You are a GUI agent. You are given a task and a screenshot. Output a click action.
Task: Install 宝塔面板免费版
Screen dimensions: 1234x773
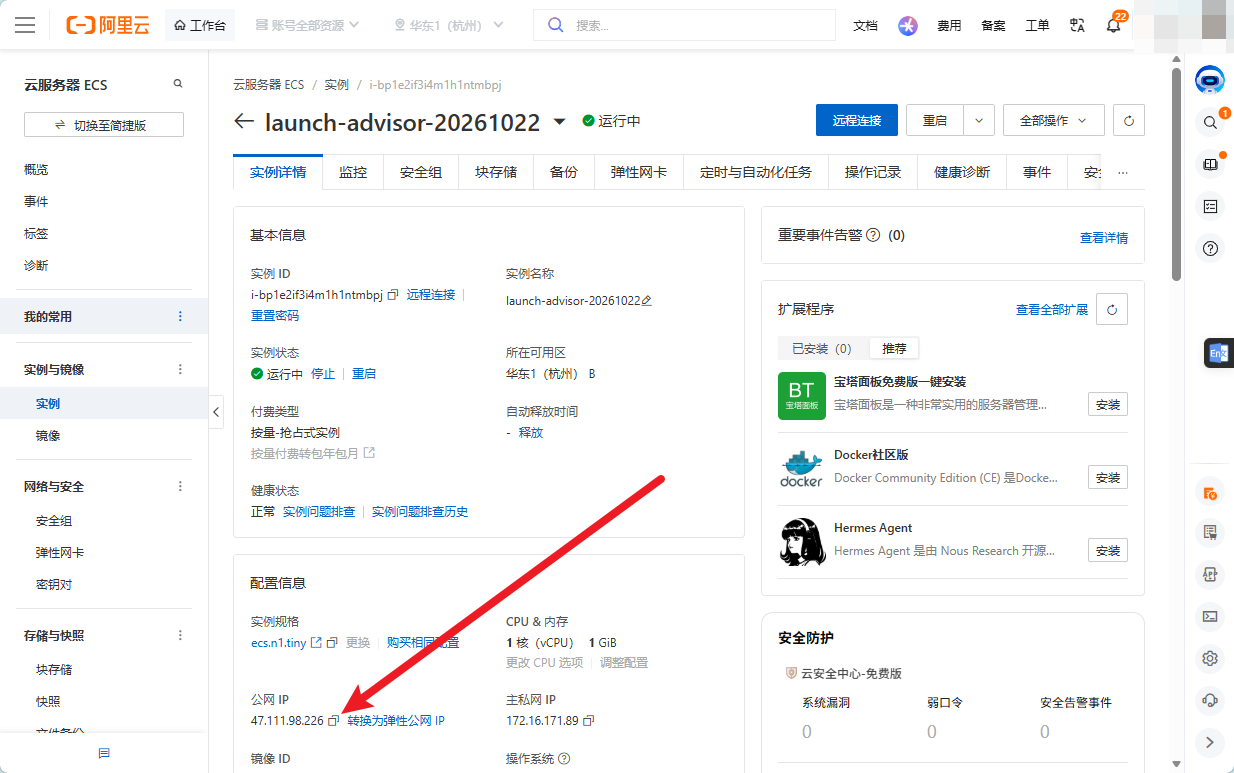pyautogui.click(x=1108, y=404)
